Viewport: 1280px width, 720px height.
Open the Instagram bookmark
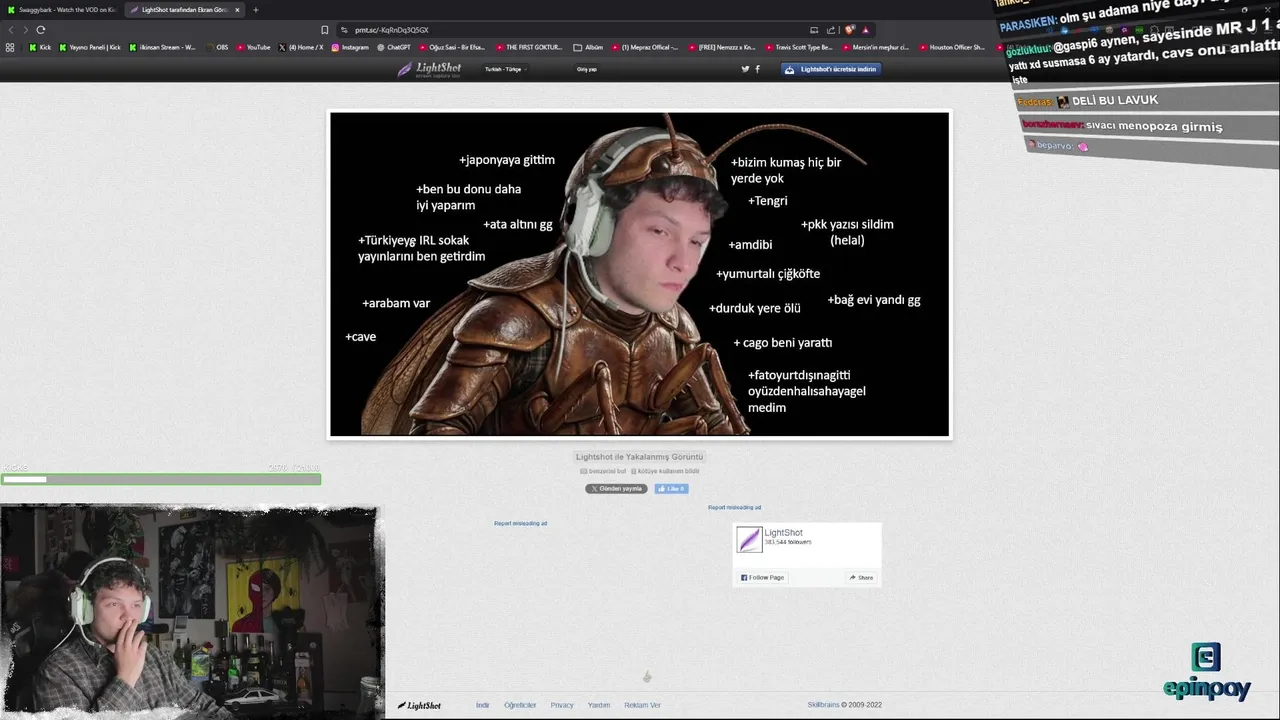[350, 47]
